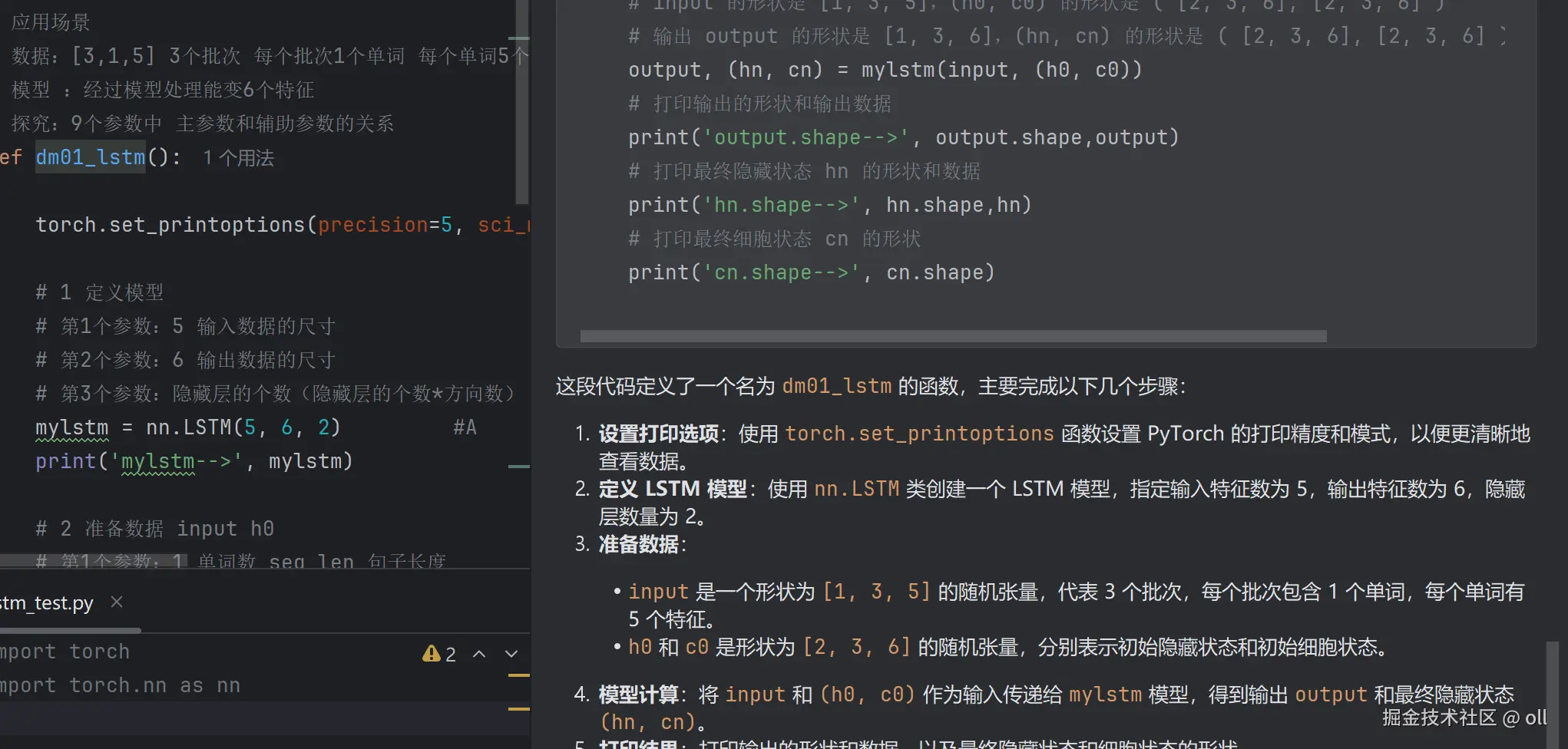Viewport: 1568px width, 749px height.
Task: Click "print('cn.shape-->', cn.shape)" in chat code
Action: (812, 272)
